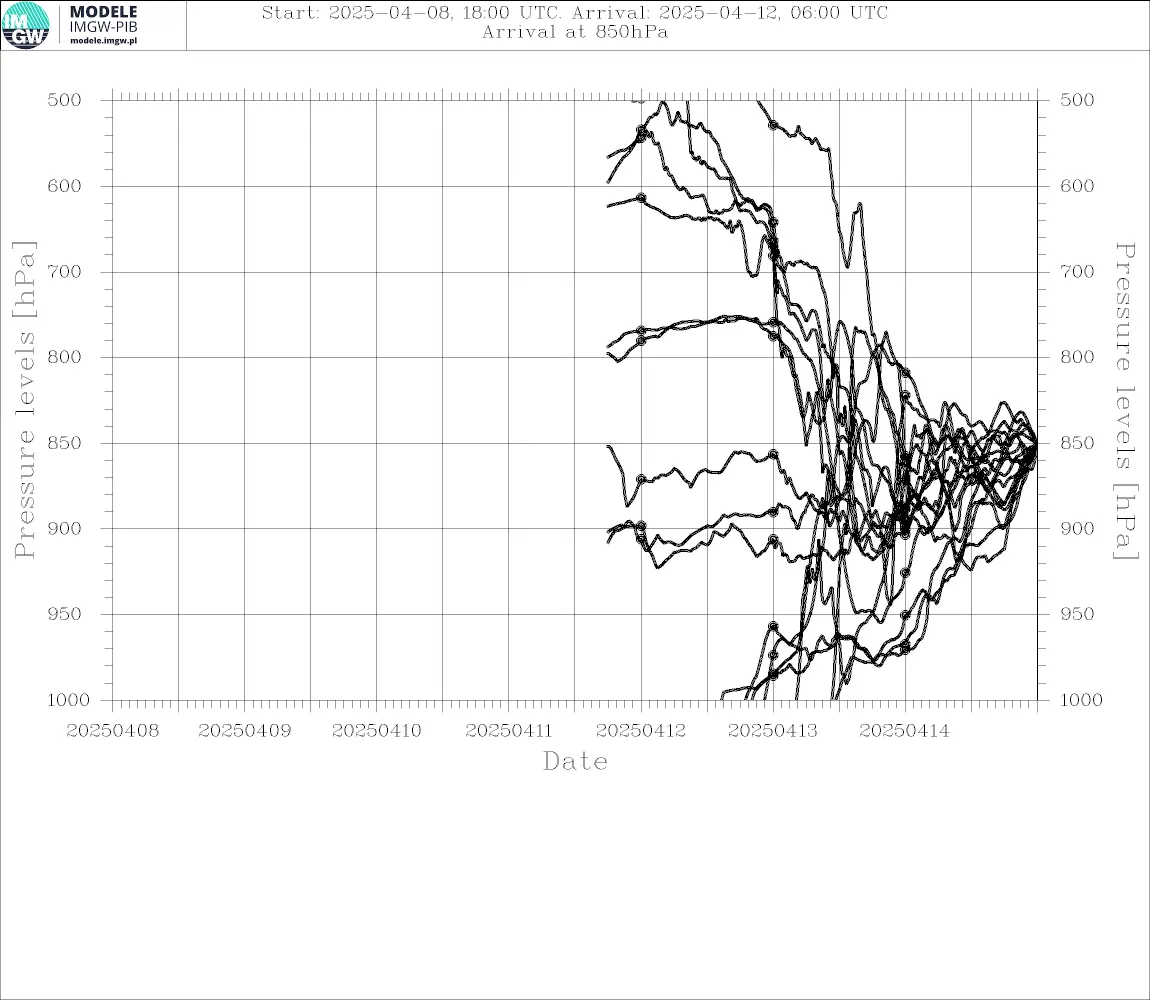The image size is (1150, 1000).
Task: Click the right axis 800 label
Action: tap(1077, 357)
